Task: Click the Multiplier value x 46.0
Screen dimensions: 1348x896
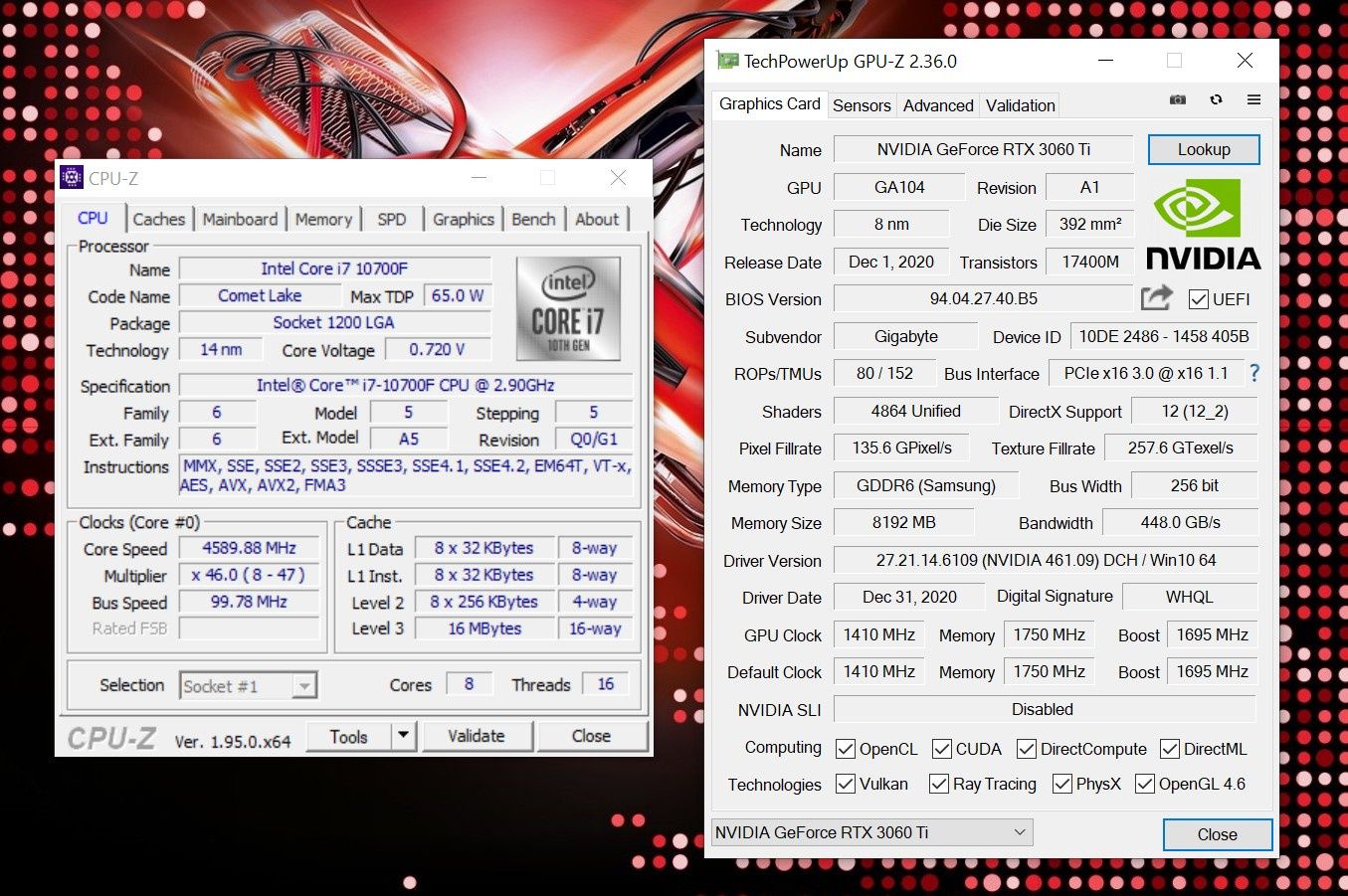Action: 249,575
